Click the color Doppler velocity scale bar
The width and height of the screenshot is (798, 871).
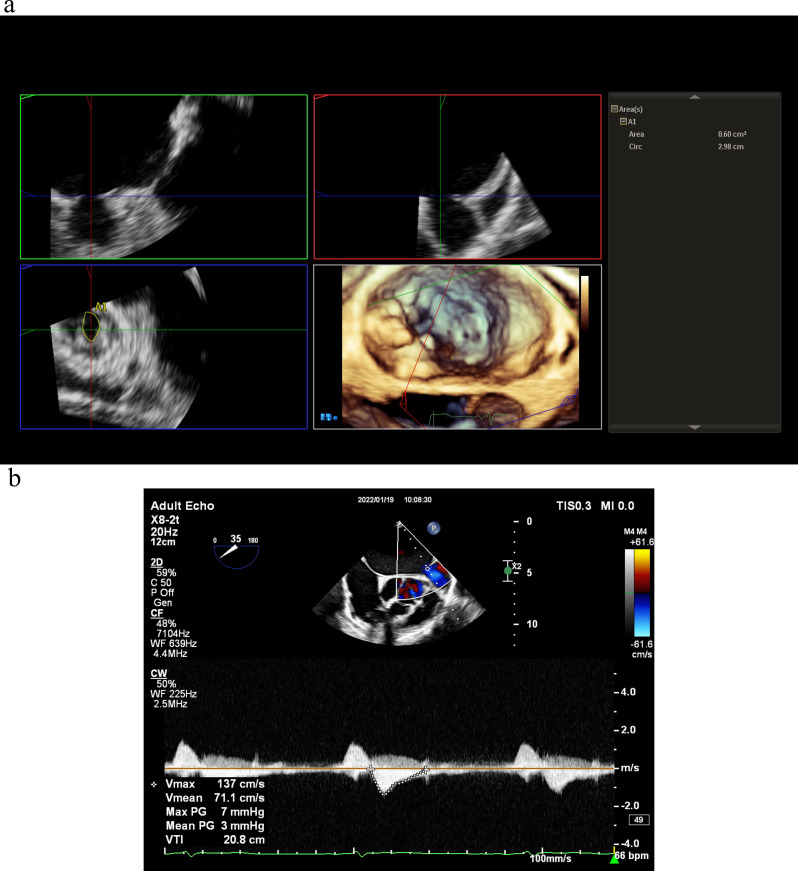point(642,593)
